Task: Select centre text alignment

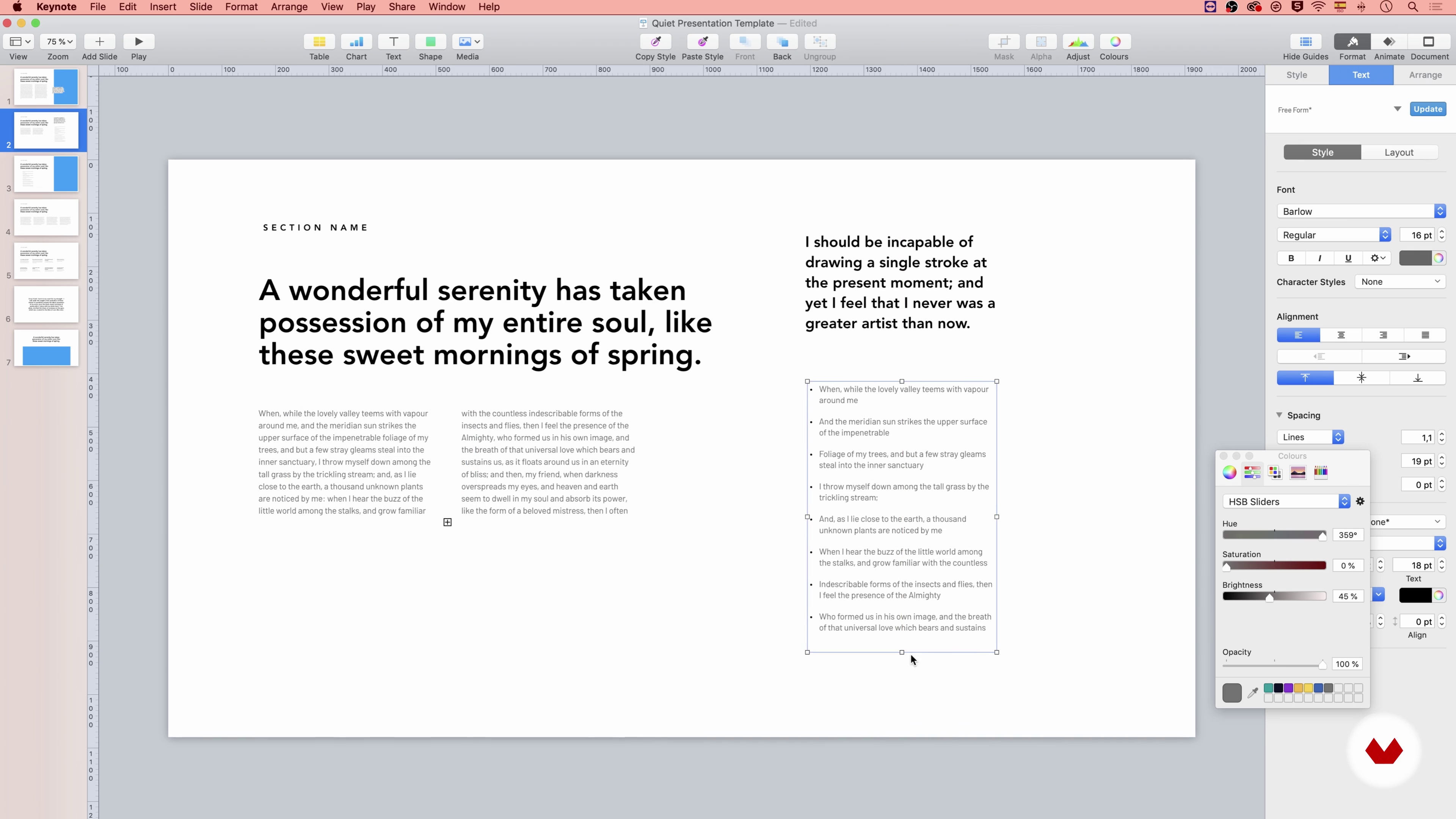Action: [x=1341, y=335]
